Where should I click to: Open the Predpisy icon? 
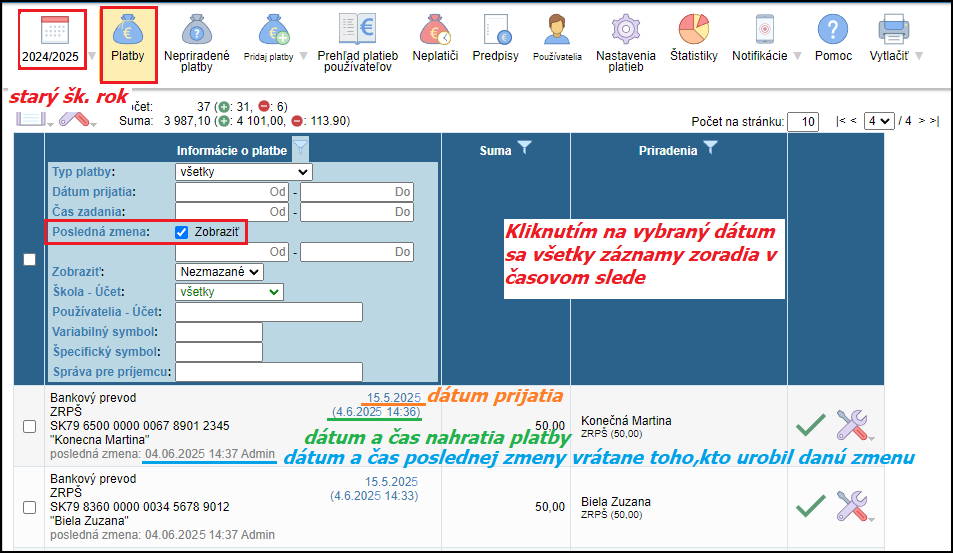pyautogui.click(x=495, y=38)
